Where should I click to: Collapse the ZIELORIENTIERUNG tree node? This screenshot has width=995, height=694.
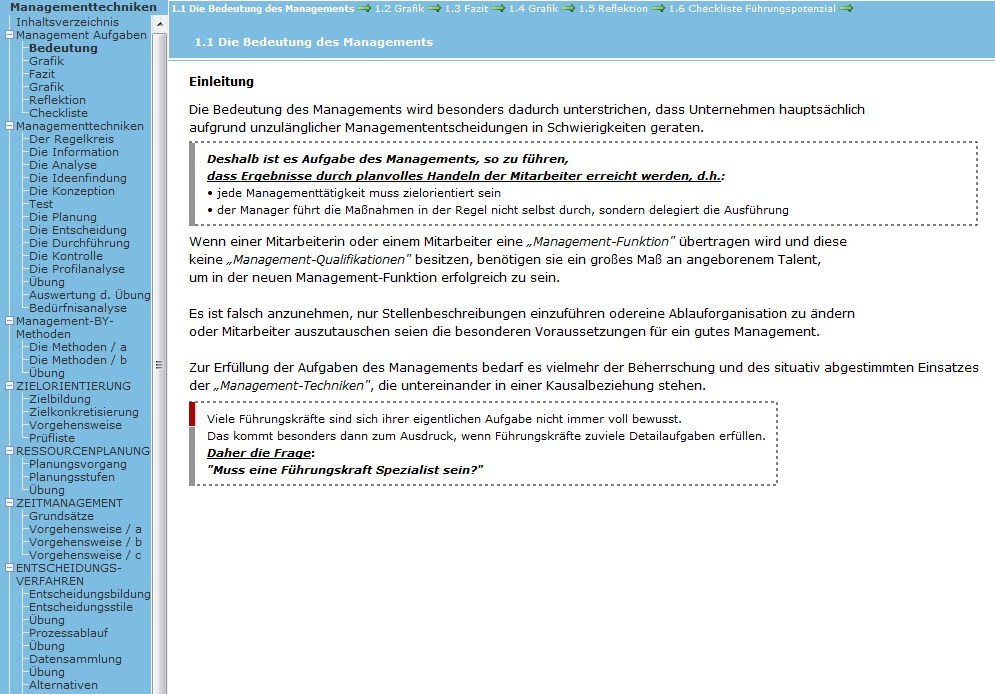pyautogui.click(x=10, y=386)
